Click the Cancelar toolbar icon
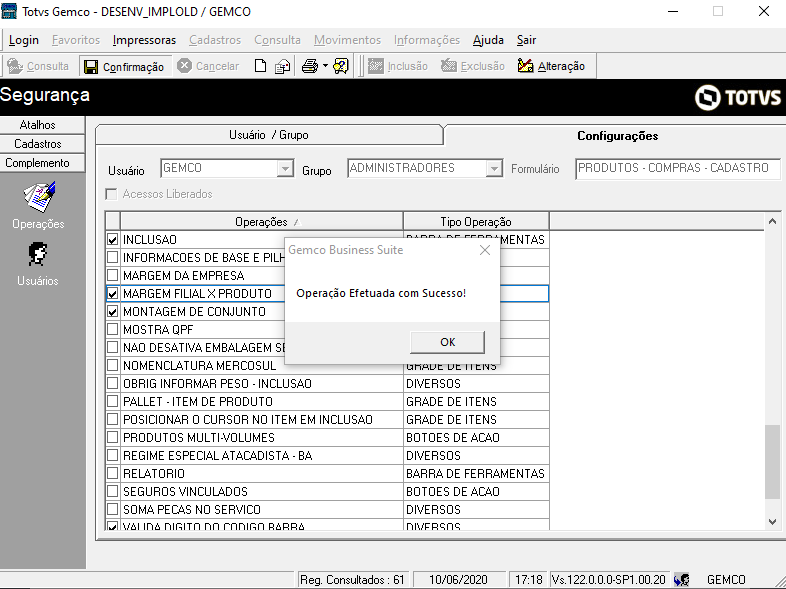 click(x=184, y=66)
